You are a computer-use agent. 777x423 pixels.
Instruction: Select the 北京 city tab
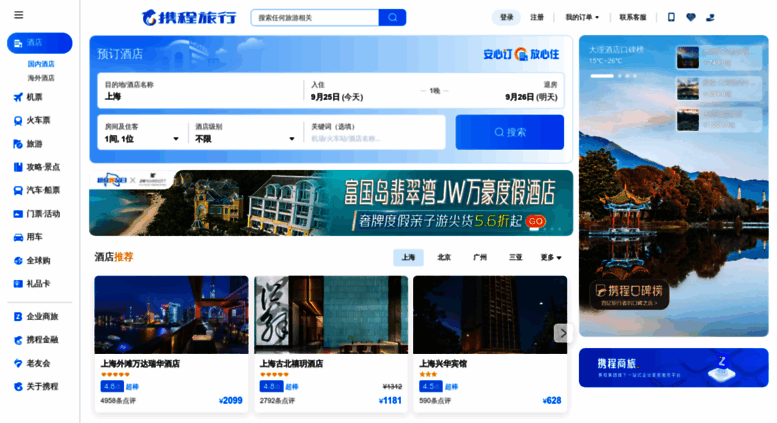[x=444, y=258]
